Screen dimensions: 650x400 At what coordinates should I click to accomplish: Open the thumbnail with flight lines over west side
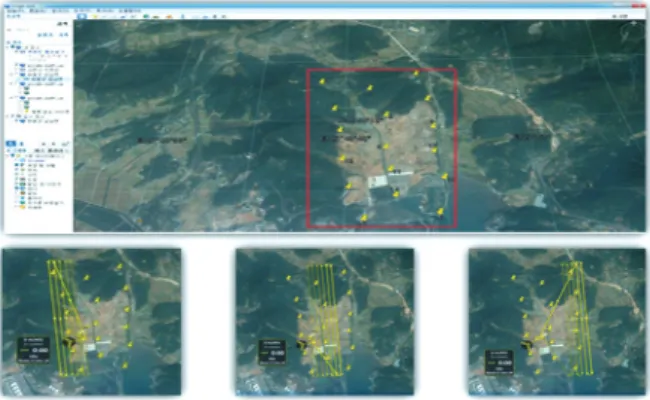92,322
